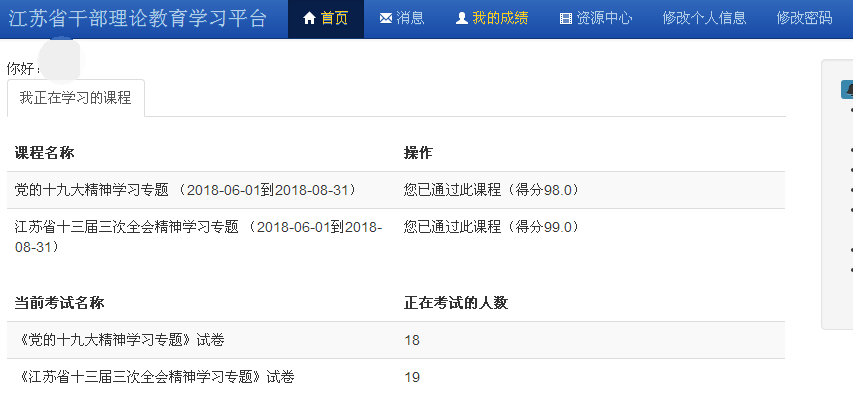This screenshot has height=407, width=853.
Task: Click 您已通过此课程 (得分98.0) status
Action: tap(491, 190)
